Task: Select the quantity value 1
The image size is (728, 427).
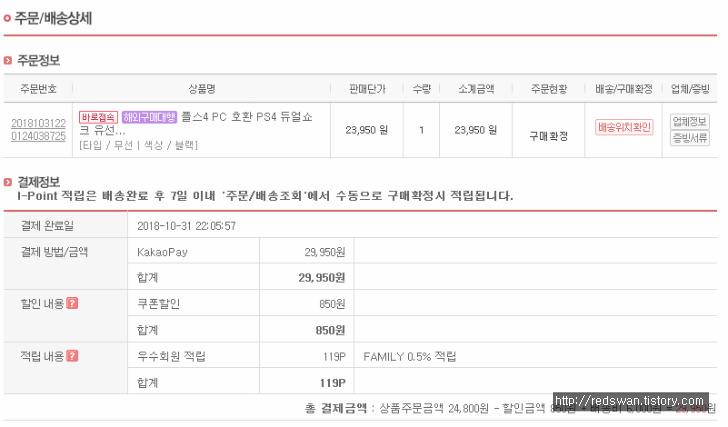Action: pyautogui.click(x=422, y=130)
